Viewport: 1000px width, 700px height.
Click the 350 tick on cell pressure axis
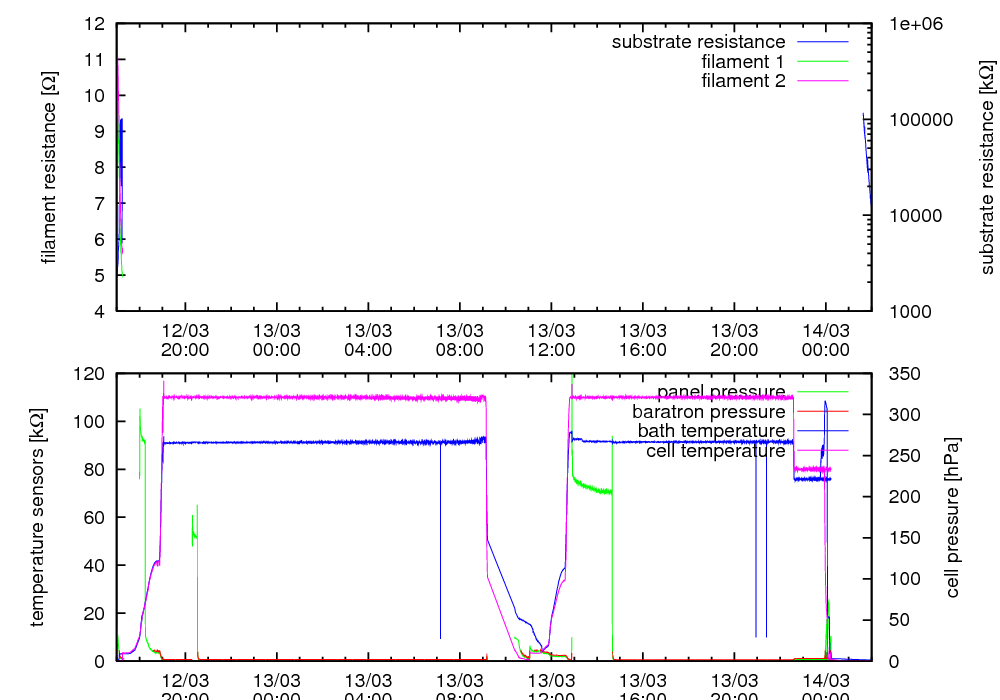click(895, 373)
